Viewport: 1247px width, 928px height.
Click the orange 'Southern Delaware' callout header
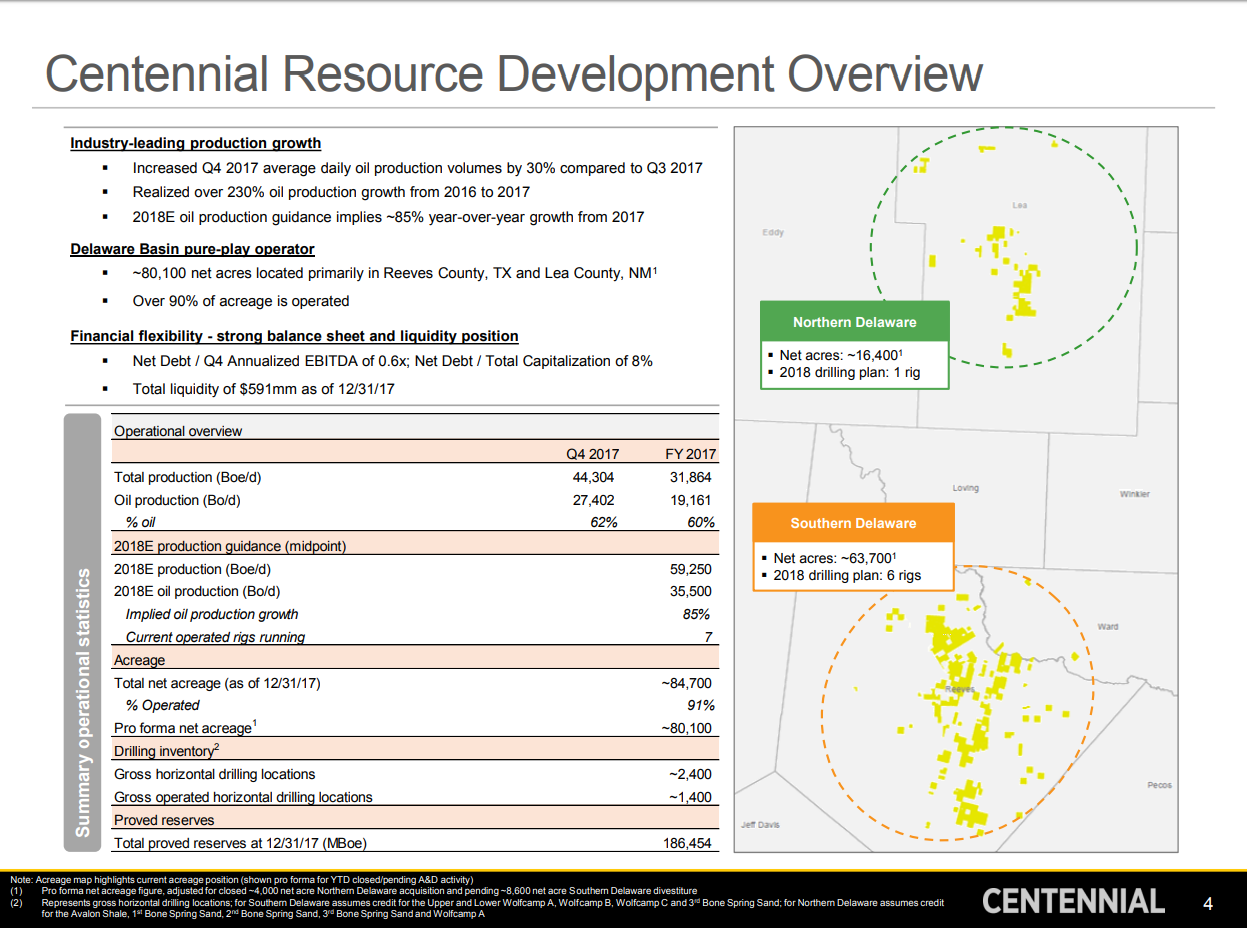[x=853, y=523]
